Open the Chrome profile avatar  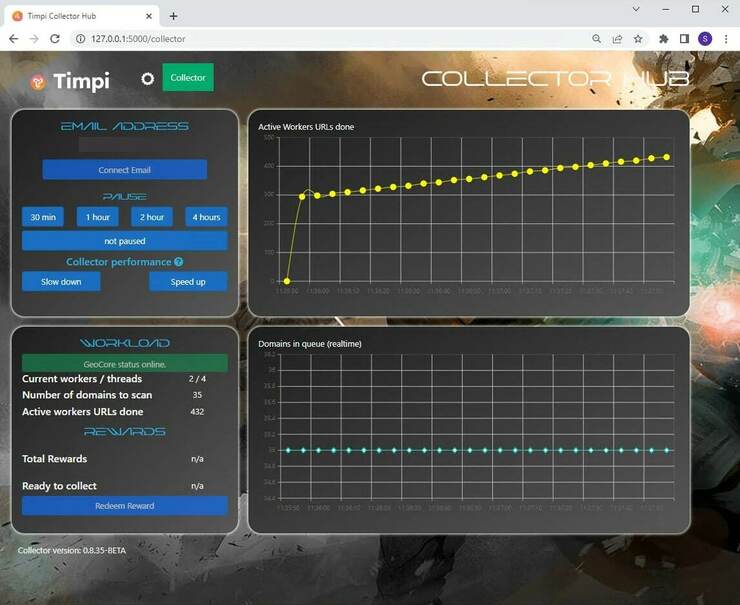[x=705, y=39]
